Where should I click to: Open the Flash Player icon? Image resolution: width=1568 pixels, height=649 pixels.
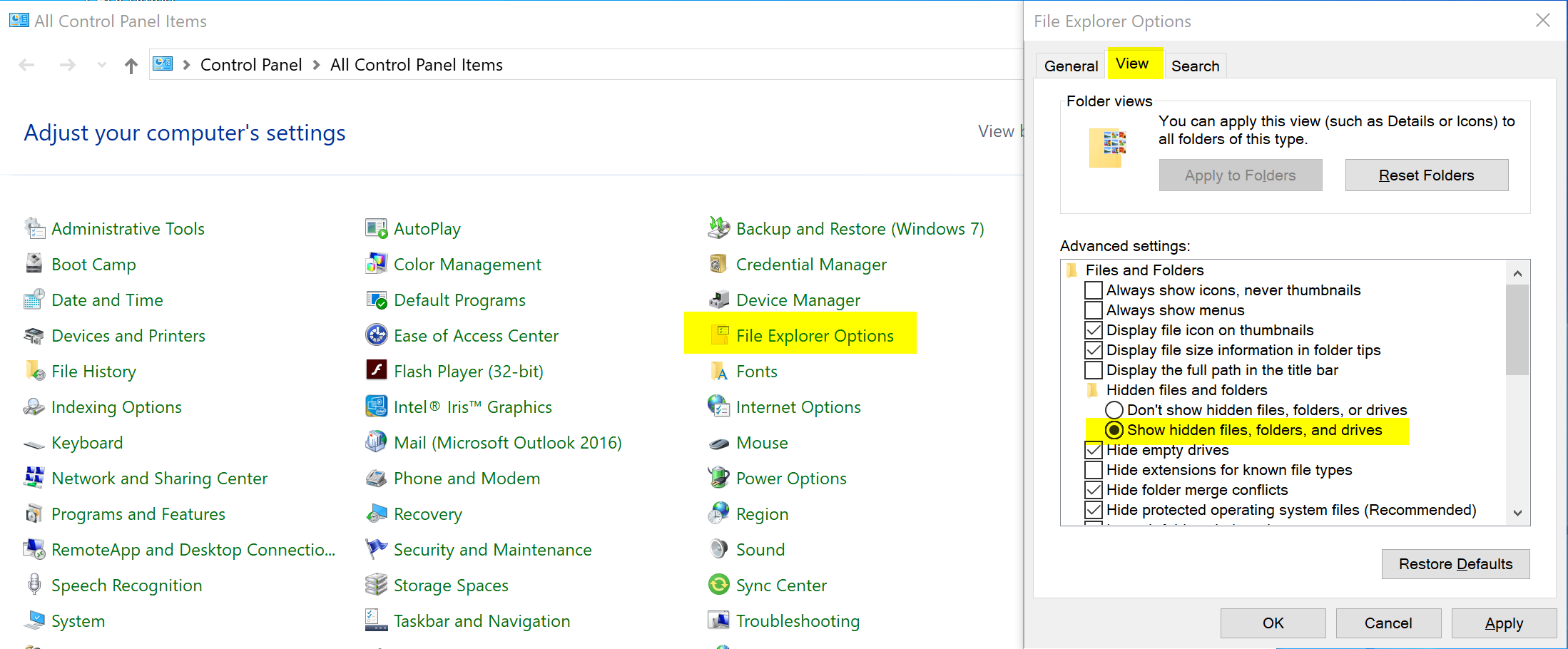pyautogui.click(x=376, y=371)
